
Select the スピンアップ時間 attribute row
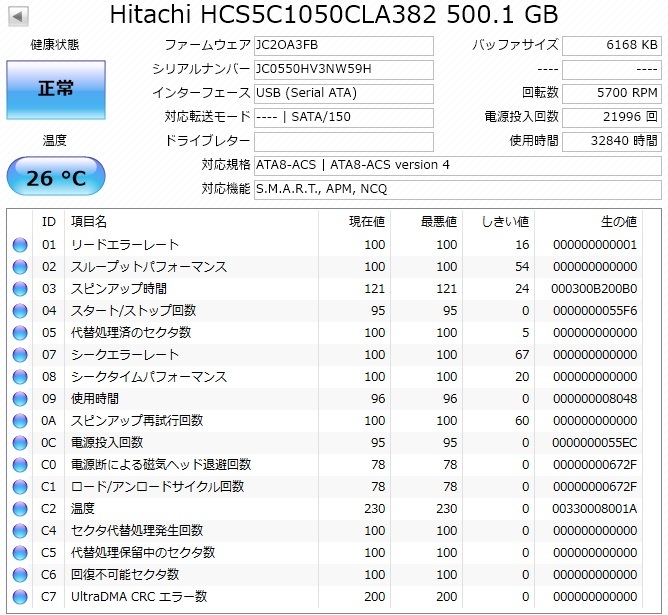pyautogui.click(x=327, y=289)
